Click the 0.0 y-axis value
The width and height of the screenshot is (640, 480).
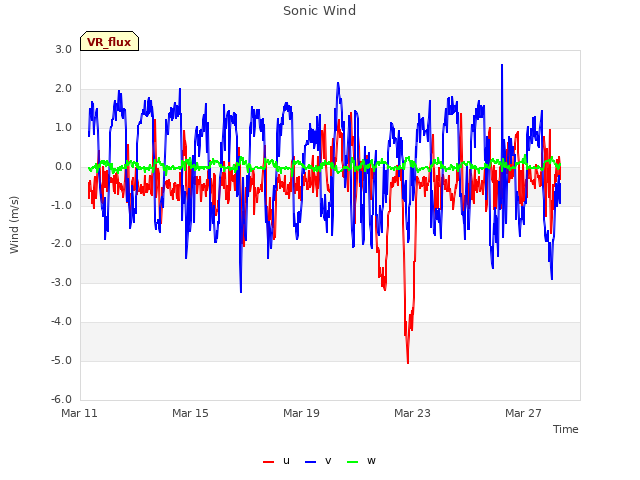pos(64,167)
